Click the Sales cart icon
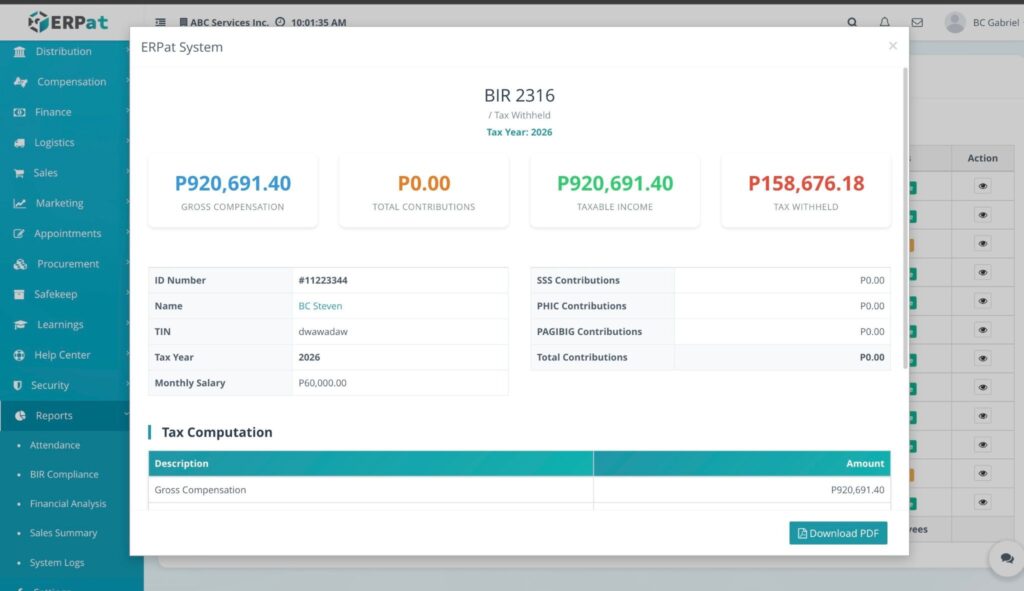 coord(20,173)
